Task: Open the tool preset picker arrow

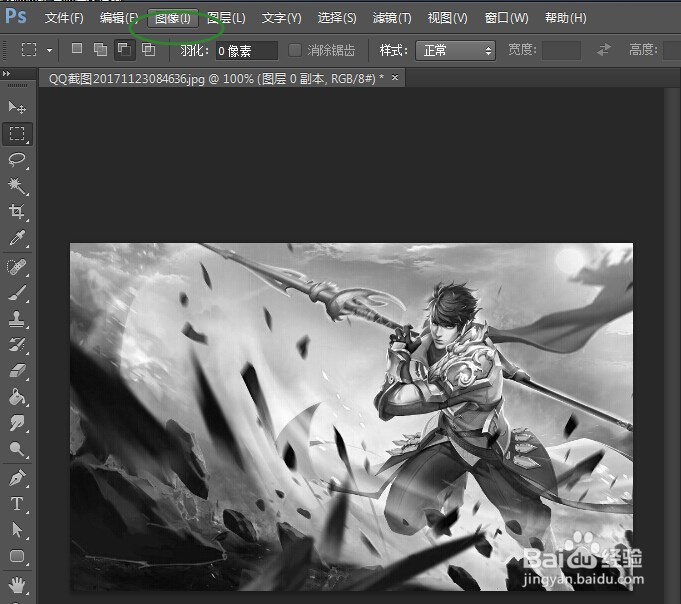Action: tap(49, 50)
